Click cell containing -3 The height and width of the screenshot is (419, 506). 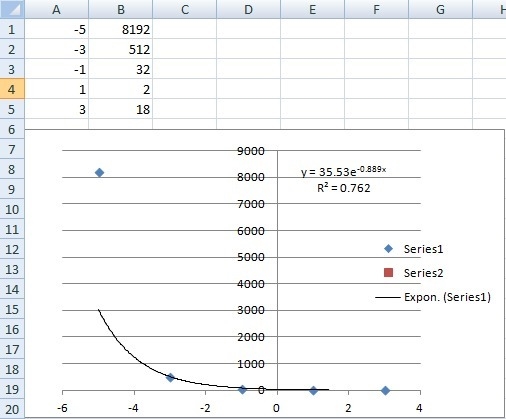[x=57, y=49]
